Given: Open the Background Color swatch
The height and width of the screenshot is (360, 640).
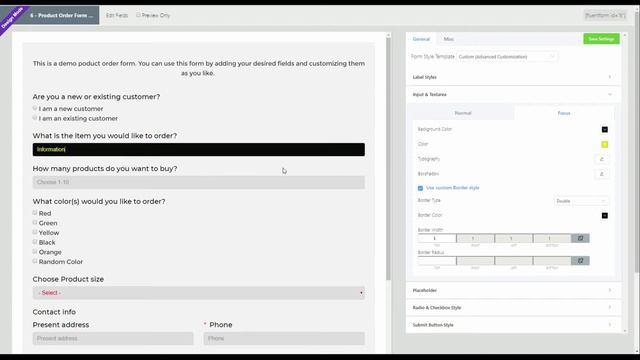Looking at the screenshot, I should (x=604, y=129).
